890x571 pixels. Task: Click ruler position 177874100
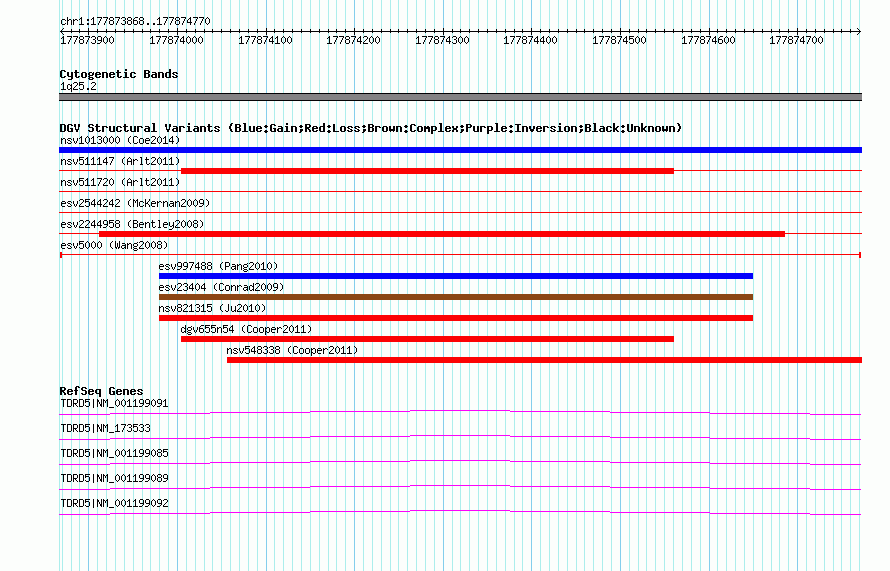click(265, 40)
